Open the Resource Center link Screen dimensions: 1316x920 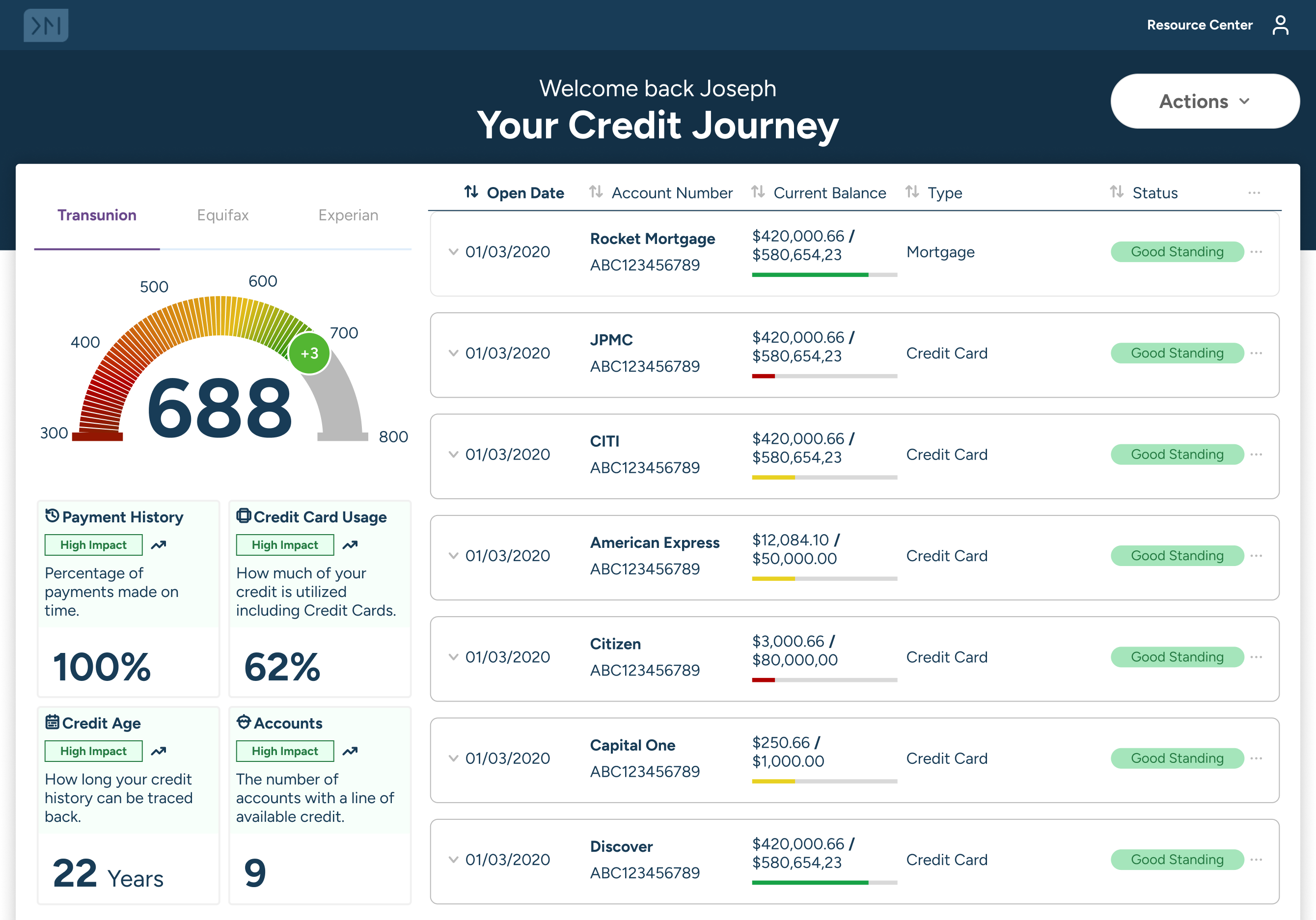pyautogui.click(x=1199, y=25)
